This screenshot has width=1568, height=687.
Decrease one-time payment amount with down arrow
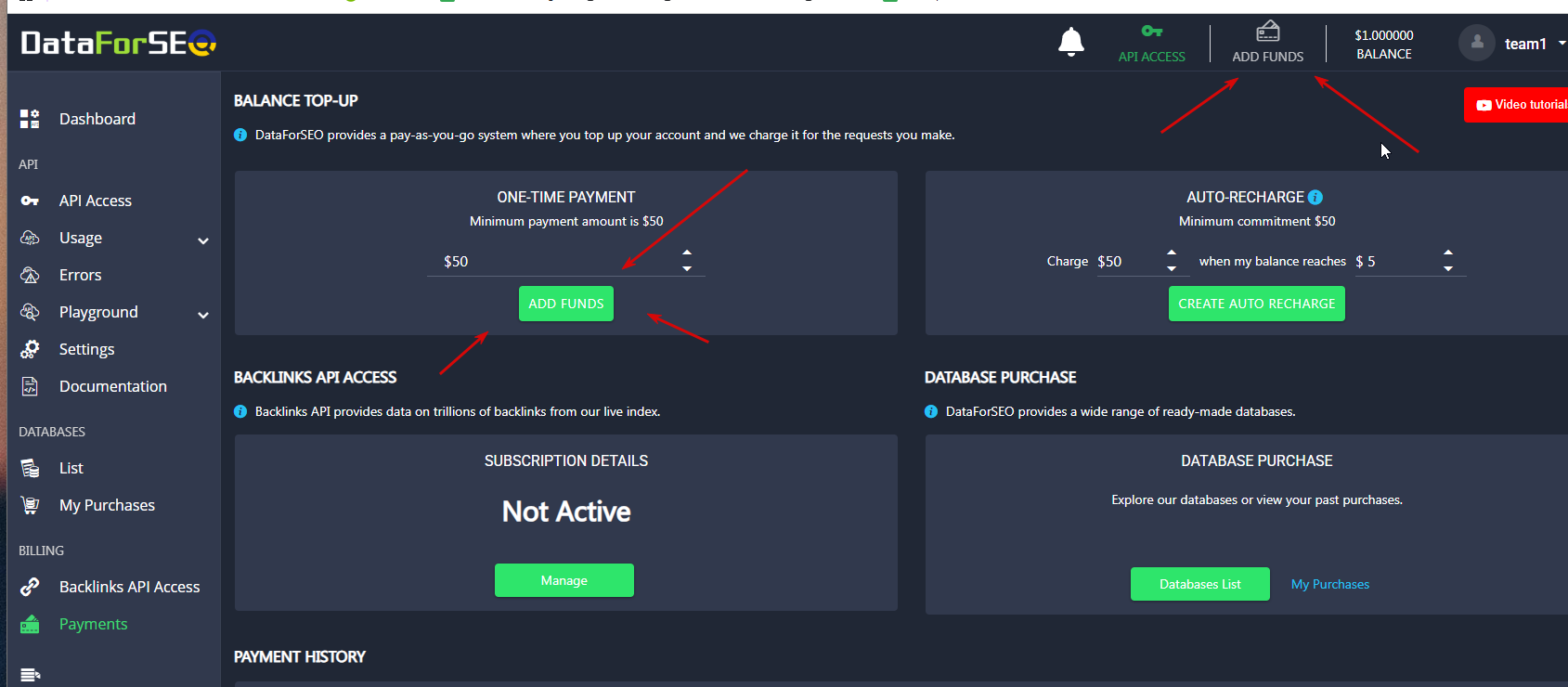[687, 268]
